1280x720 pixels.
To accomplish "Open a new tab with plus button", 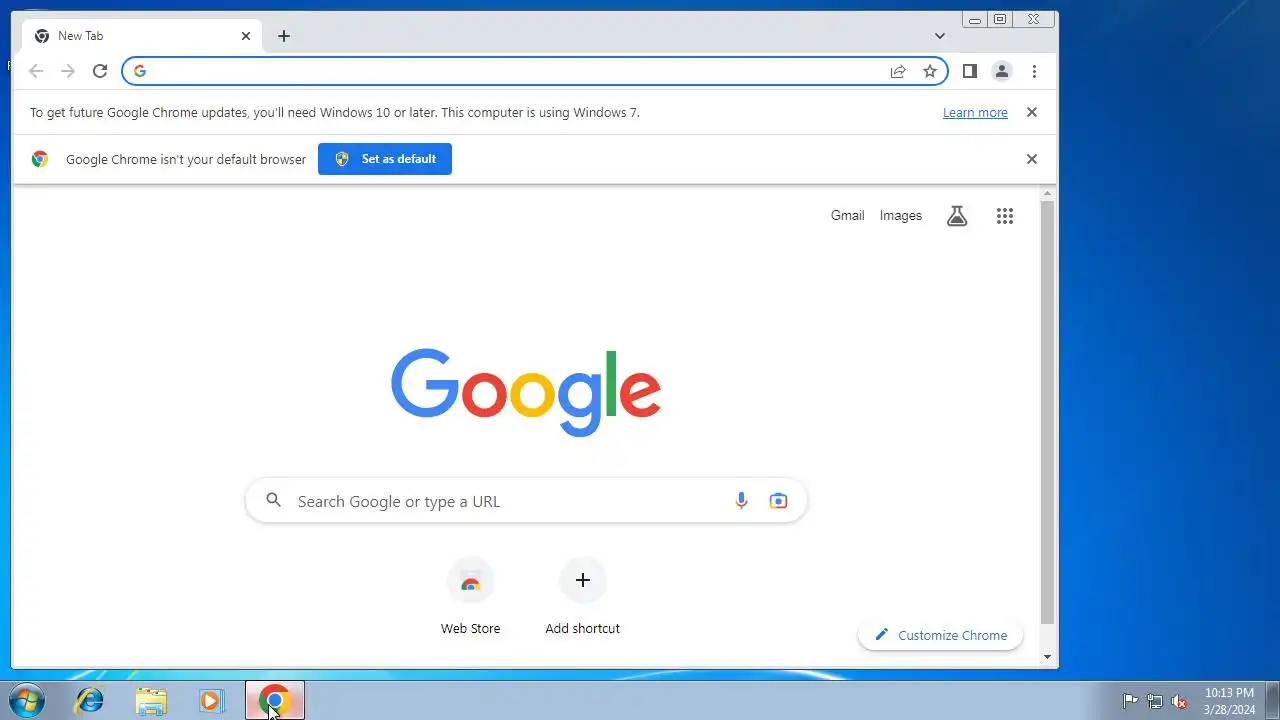I will tap(284, 36).
